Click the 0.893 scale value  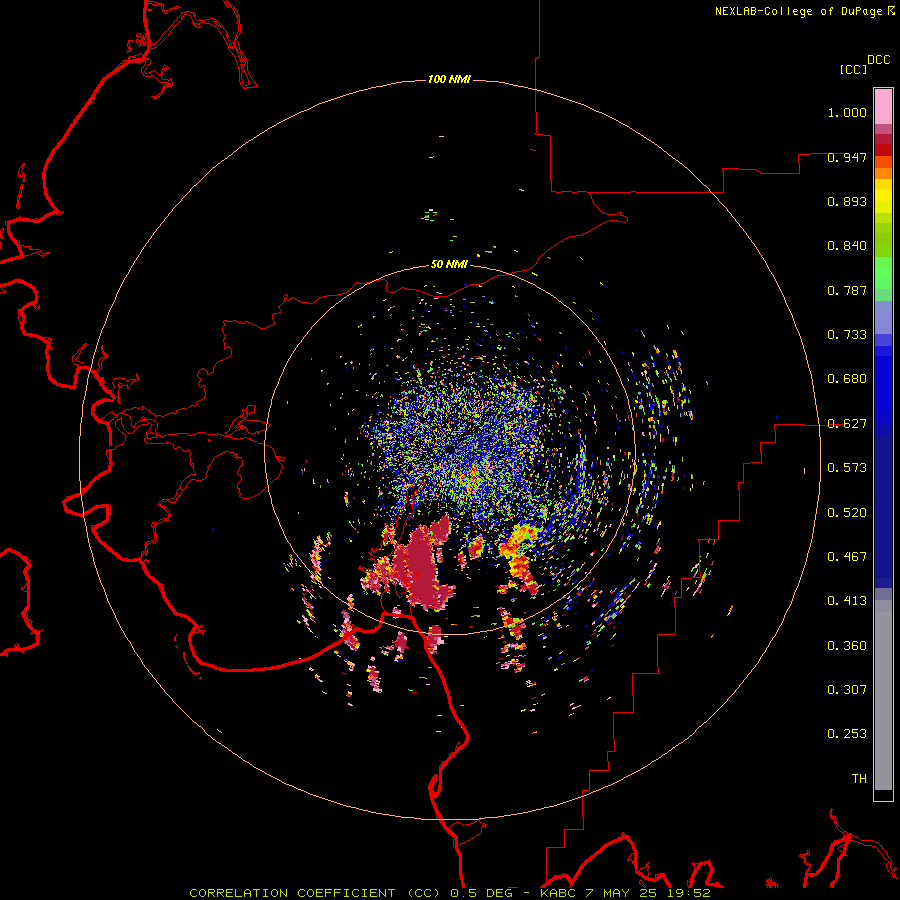[847, 201]
